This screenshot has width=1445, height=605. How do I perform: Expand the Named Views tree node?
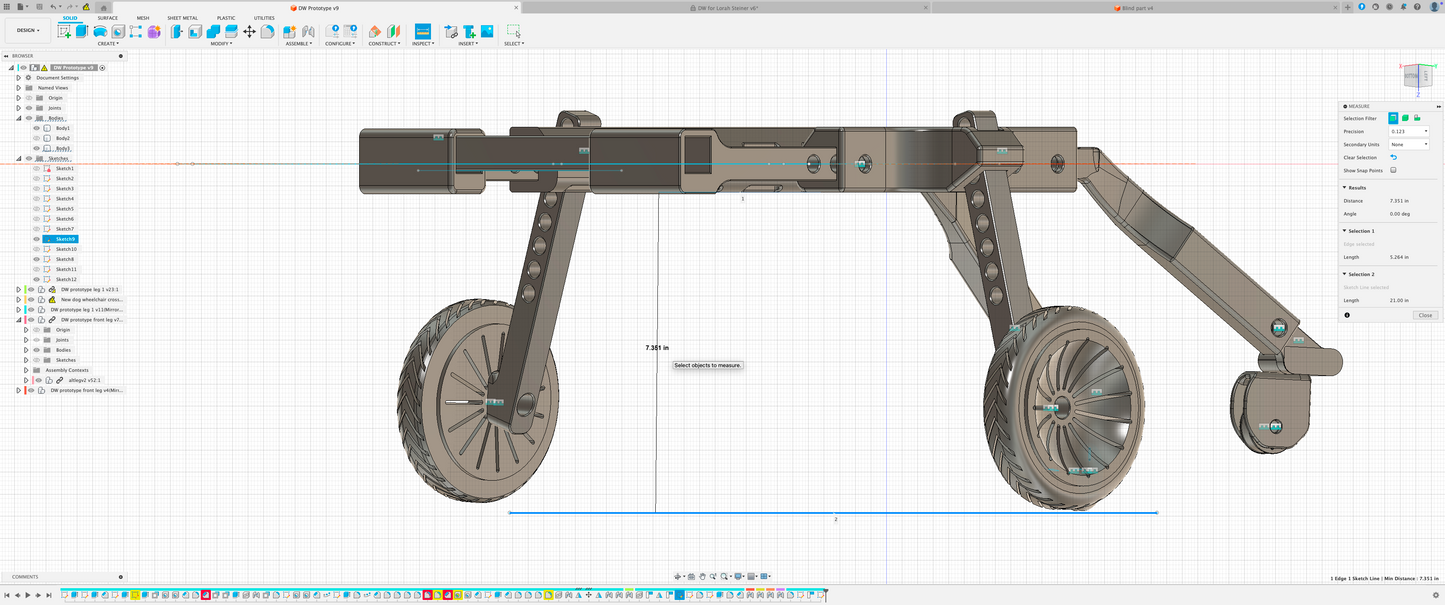(x=18, y=88)
